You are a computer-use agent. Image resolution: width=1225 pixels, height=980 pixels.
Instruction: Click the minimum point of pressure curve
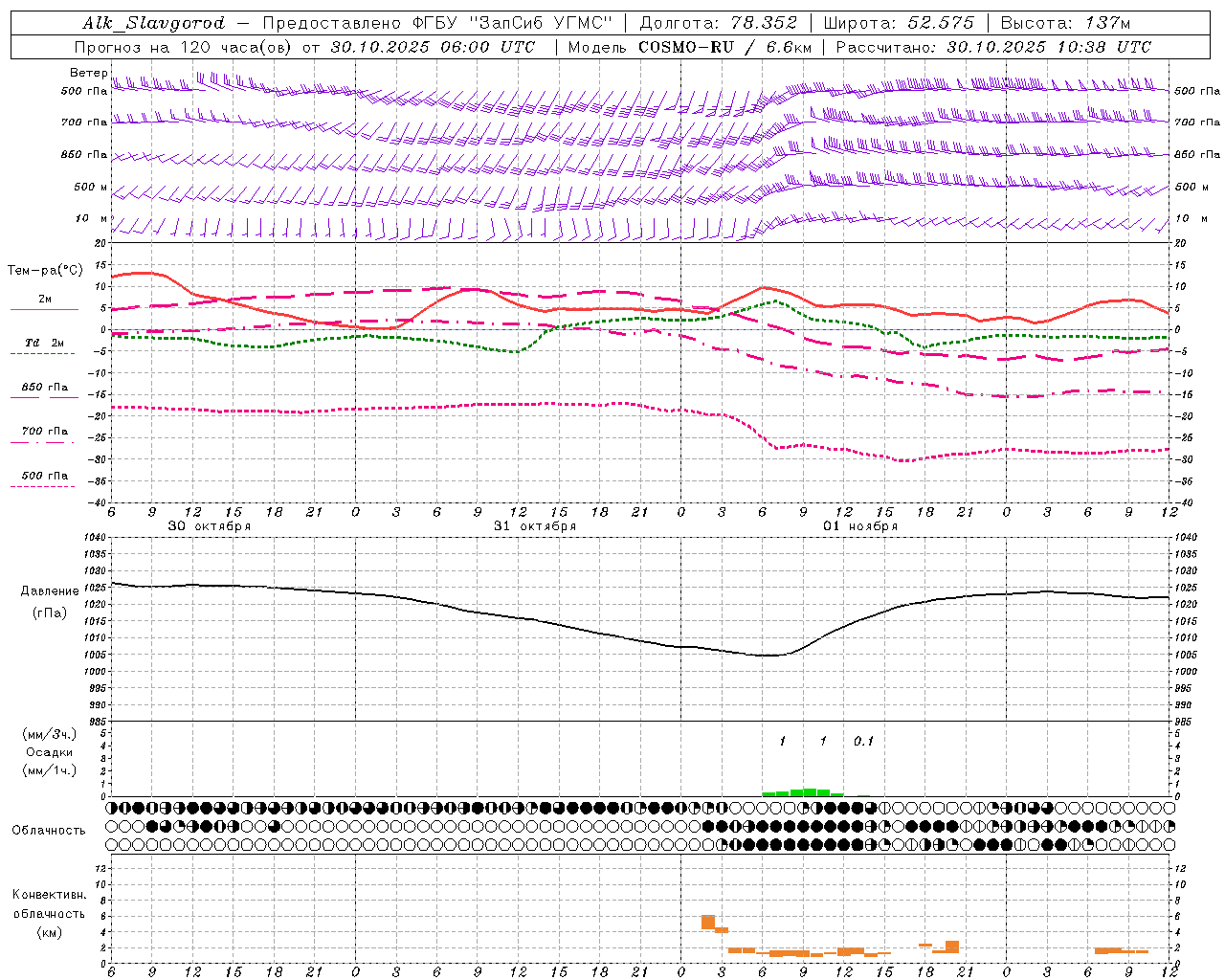pos(771,656)
